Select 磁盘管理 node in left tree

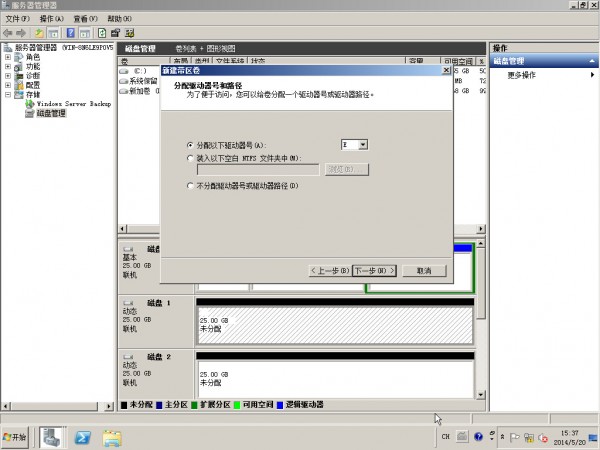(50, 113)
